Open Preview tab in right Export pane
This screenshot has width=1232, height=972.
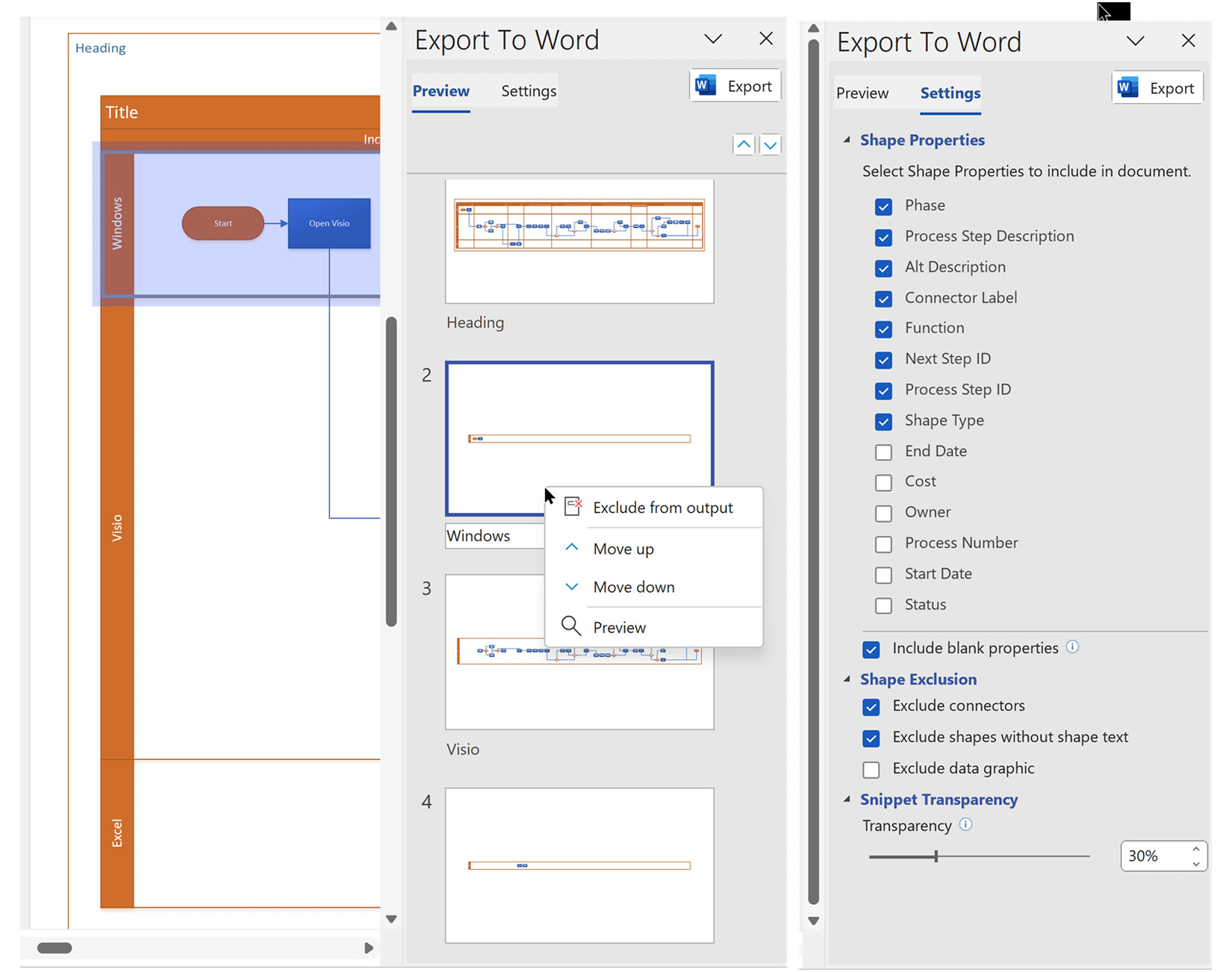click(862, 93)
